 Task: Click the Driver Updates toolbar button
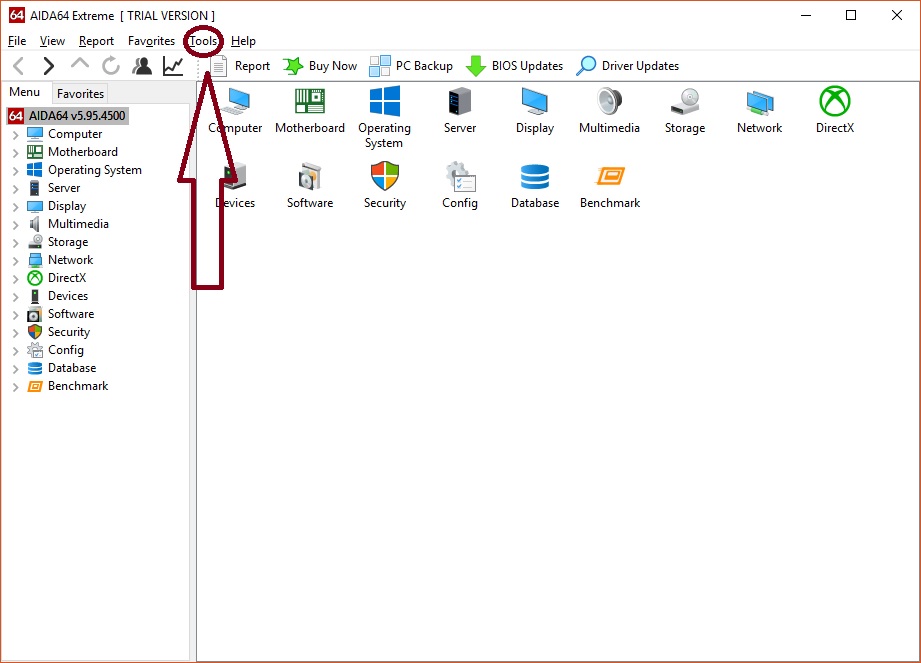coord(627,66)
